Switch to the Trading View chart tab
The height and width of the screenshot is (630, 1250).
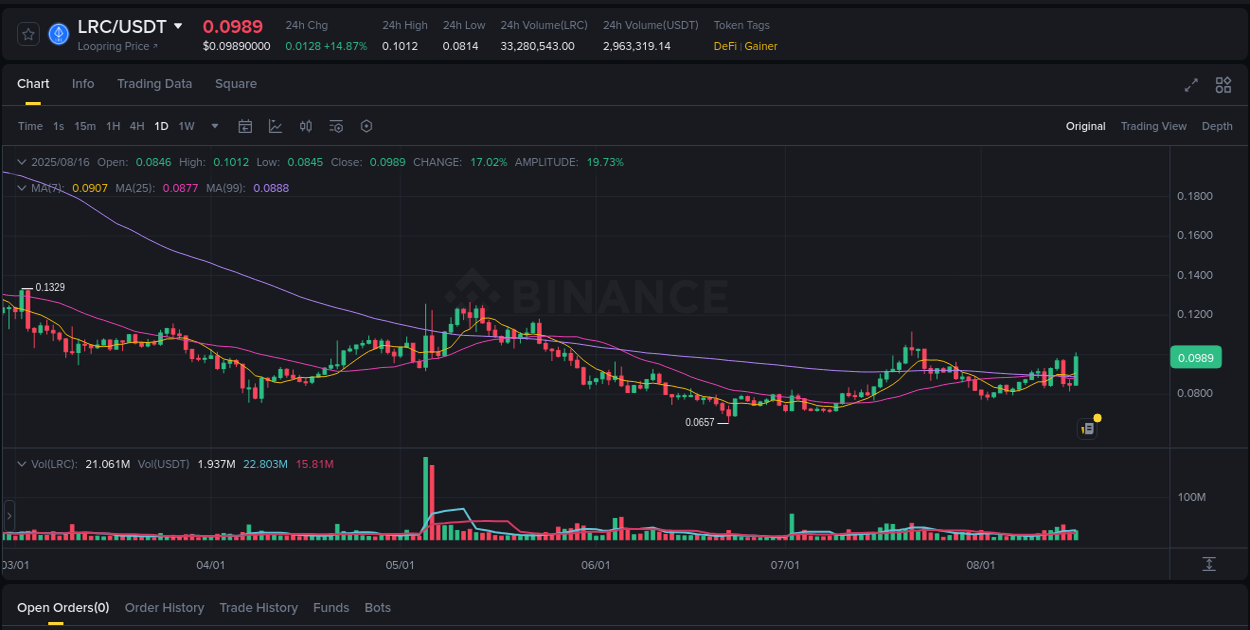[x=1153, y=126]
